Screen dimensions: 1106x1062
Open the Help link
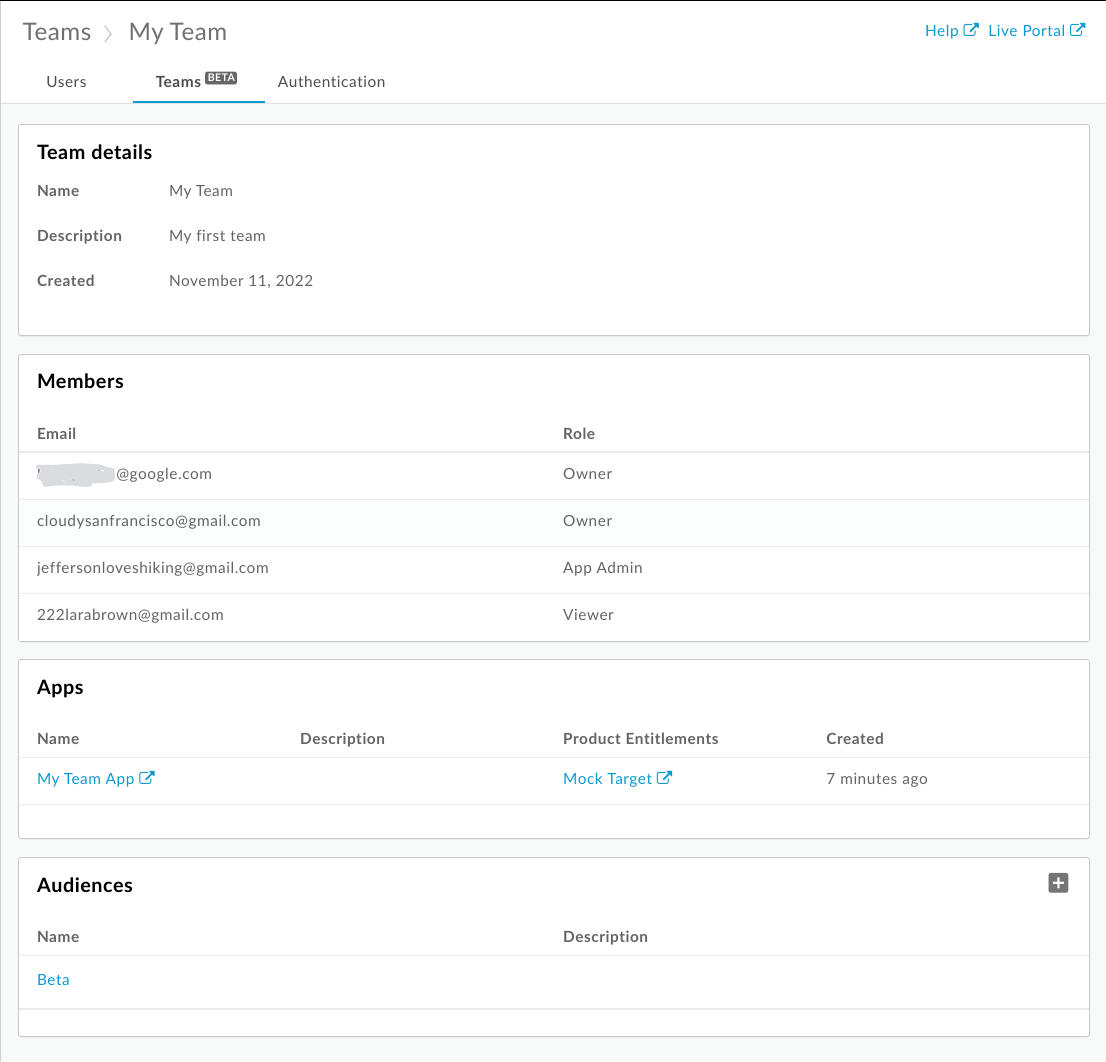pos(941,31)
